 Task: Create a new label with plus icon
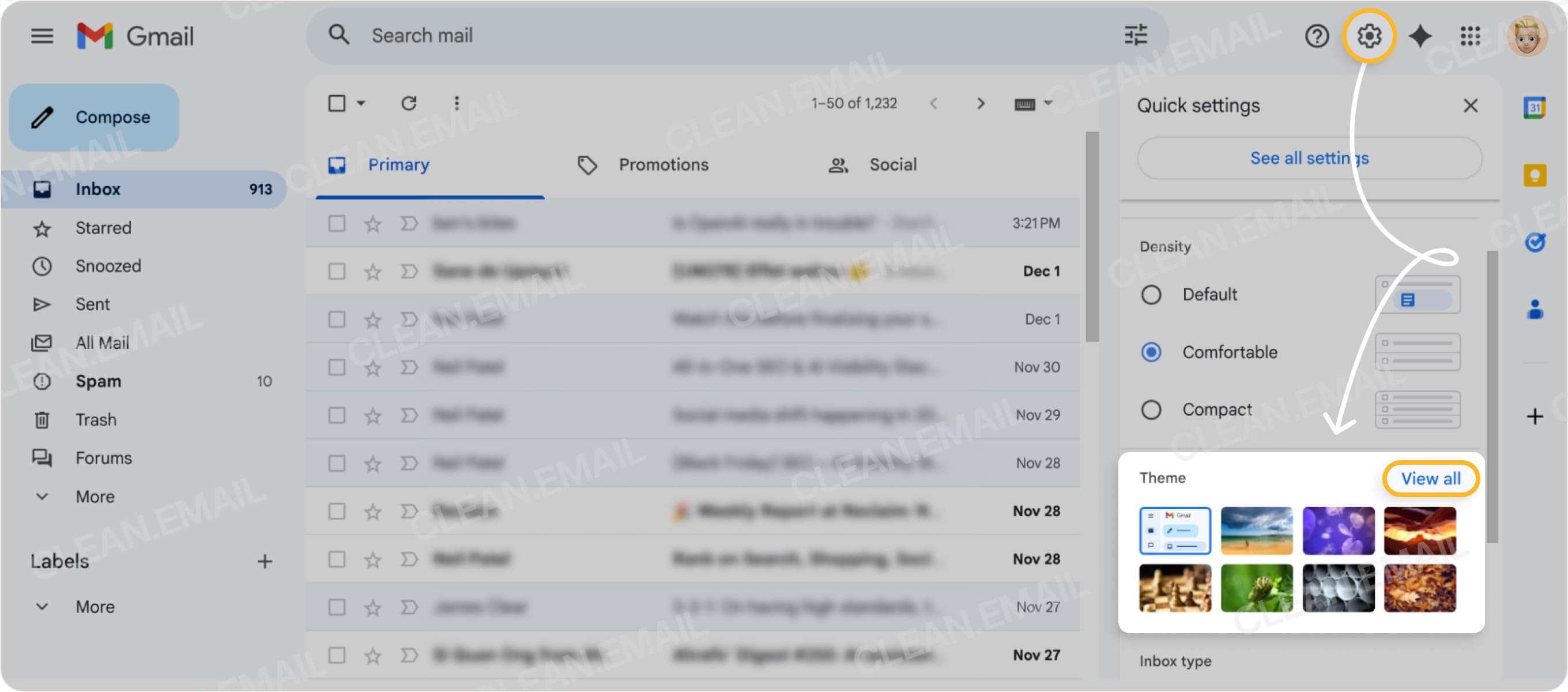264,561
